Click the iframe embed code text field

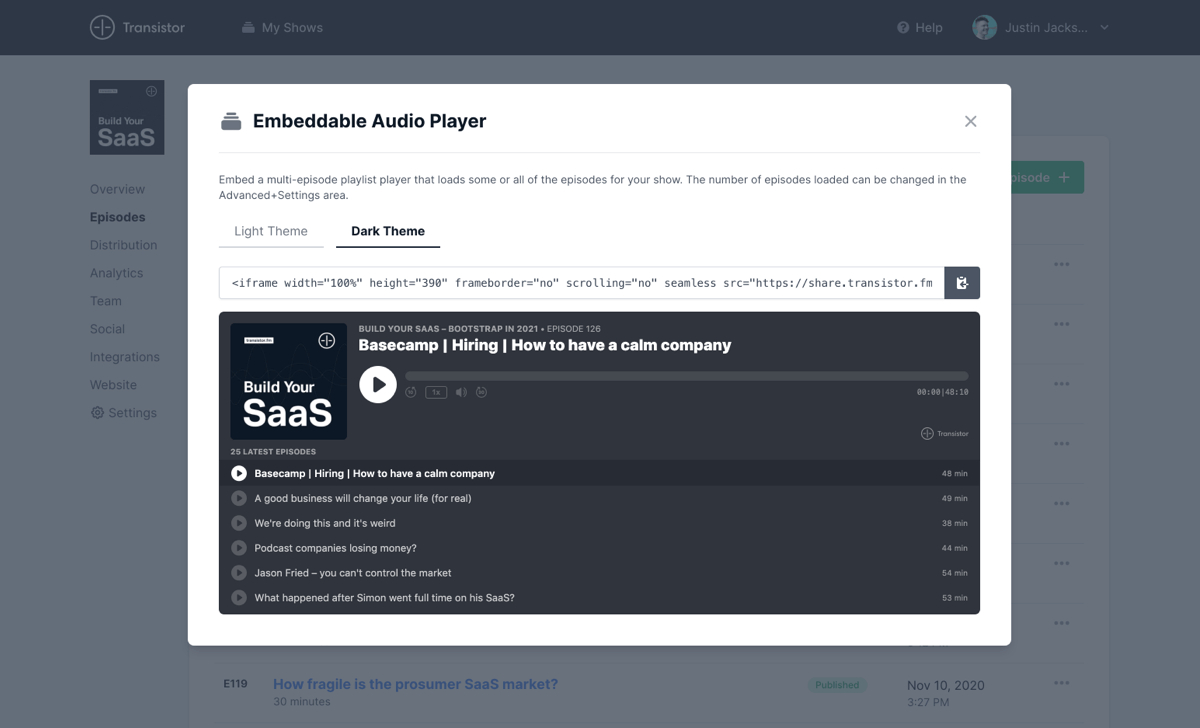point(582,283)
